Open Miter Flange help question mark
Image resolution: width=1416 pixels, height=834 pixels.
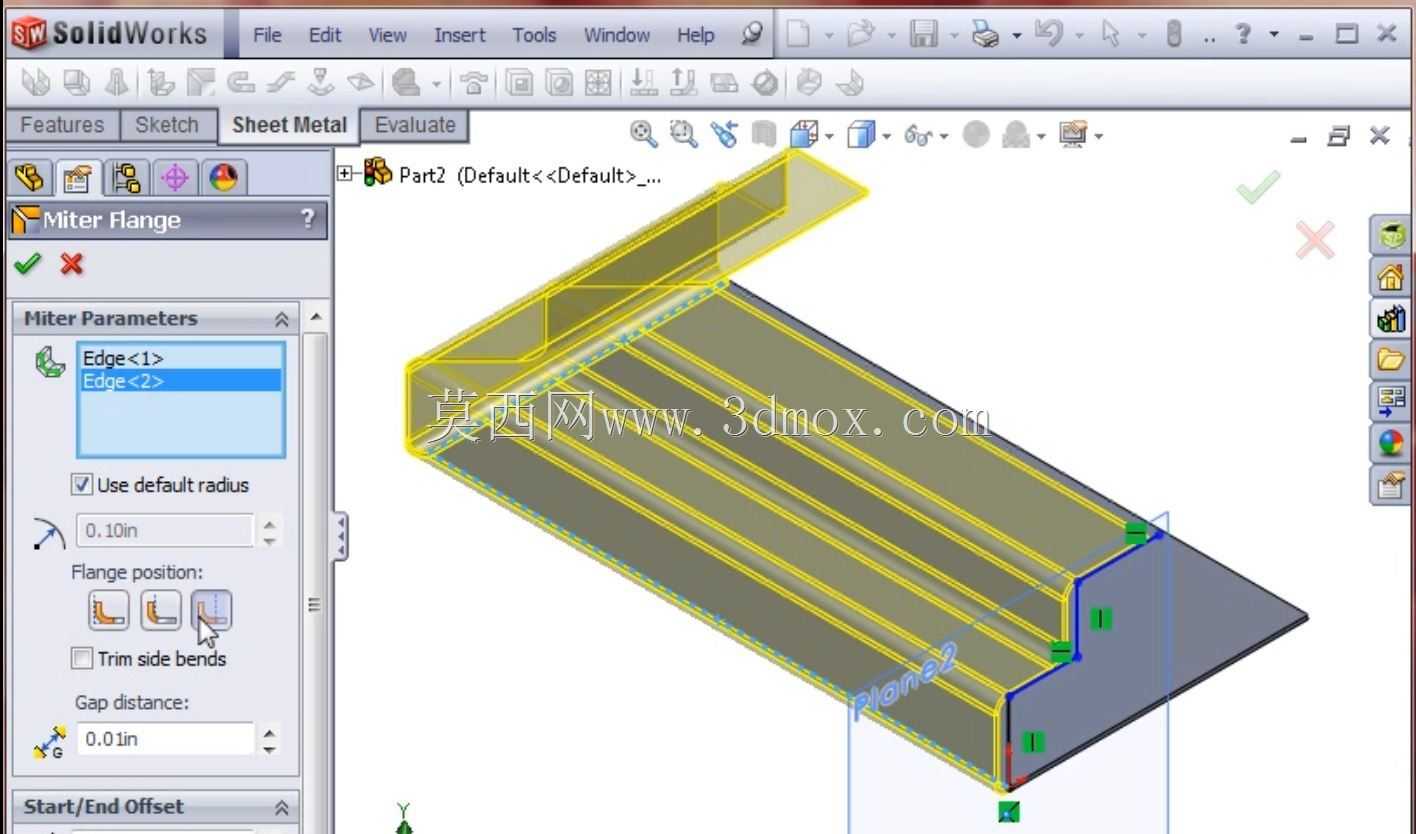tap(308, 219)
